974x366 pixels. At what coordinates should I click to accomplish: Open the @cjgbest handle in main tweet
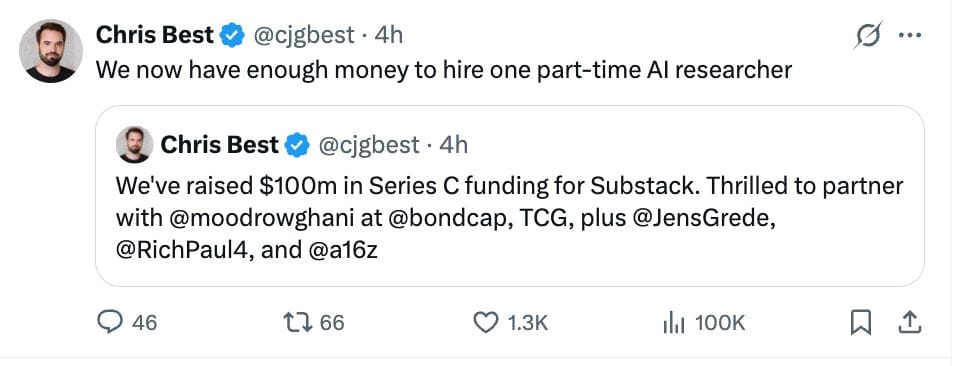(x=303, y=35)
